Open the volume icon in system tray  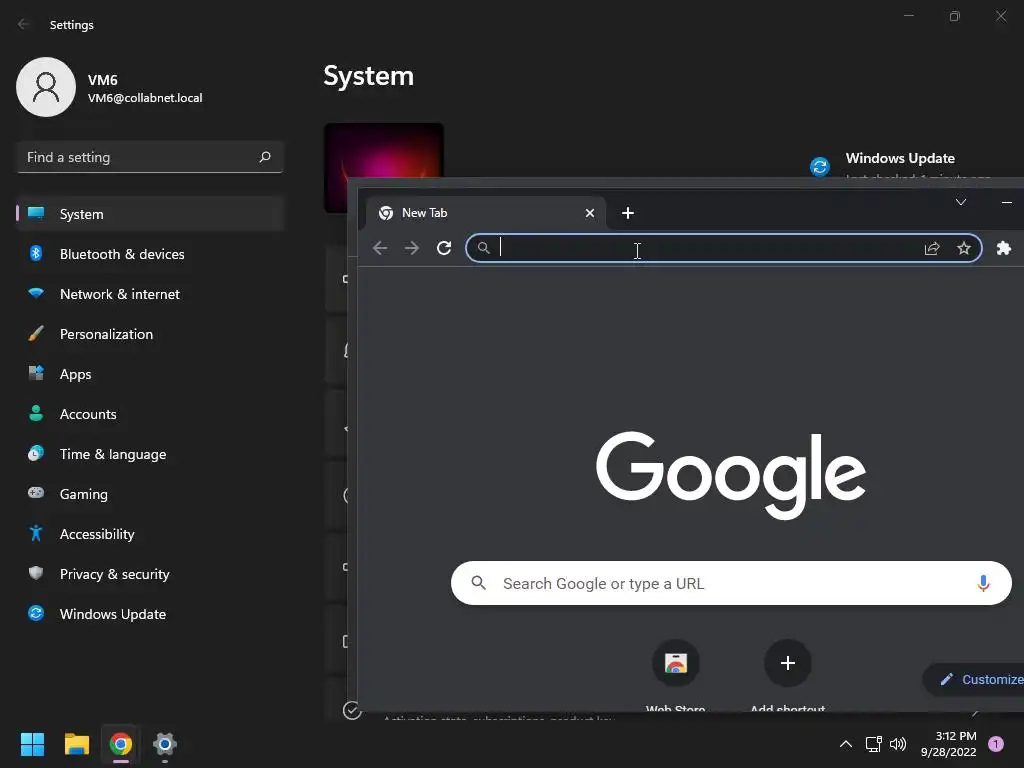coord(898,744)
